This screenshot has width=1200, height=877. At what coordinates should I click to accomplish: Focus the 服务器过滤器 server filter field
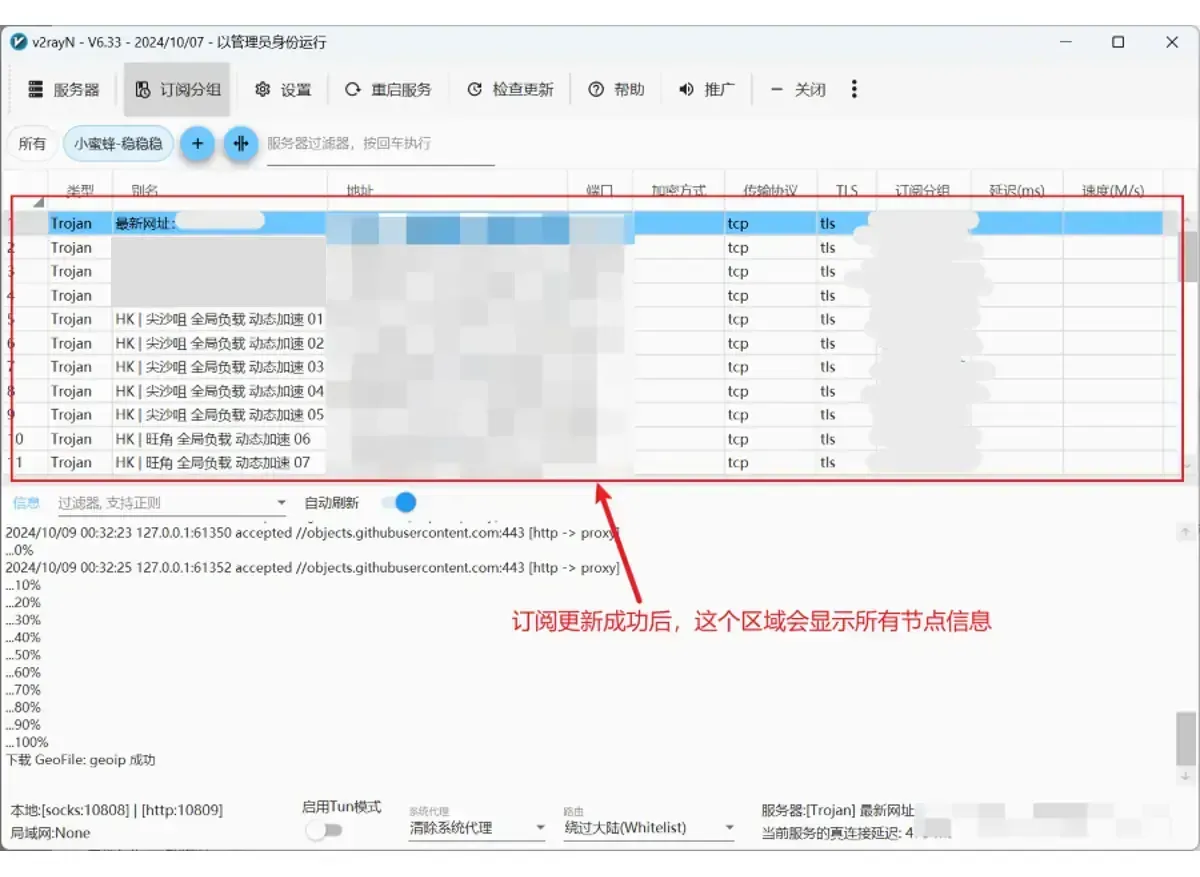point(380,144)
